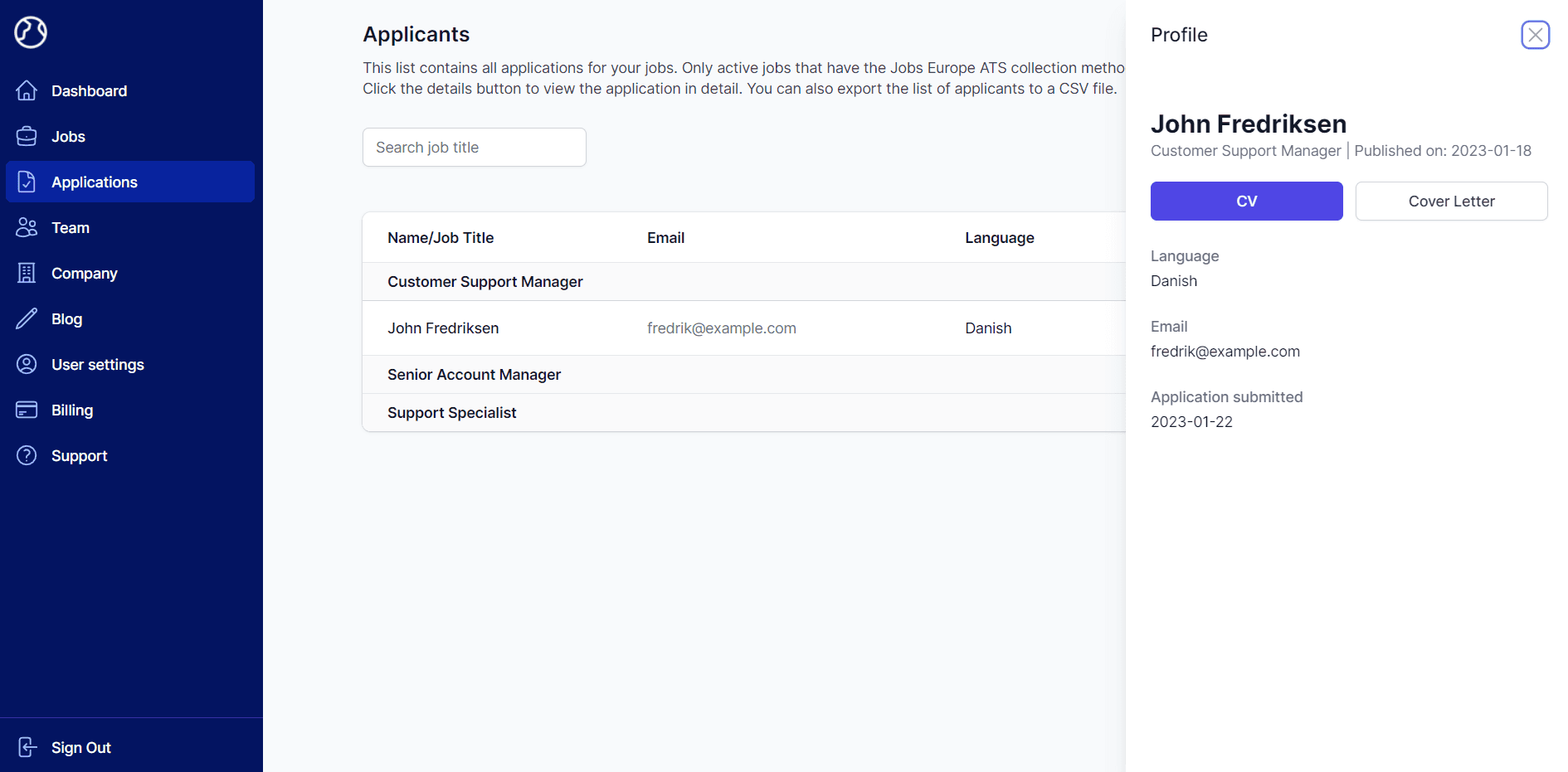
Task: Click the Sign Out door icon
Action: [27, 747]
